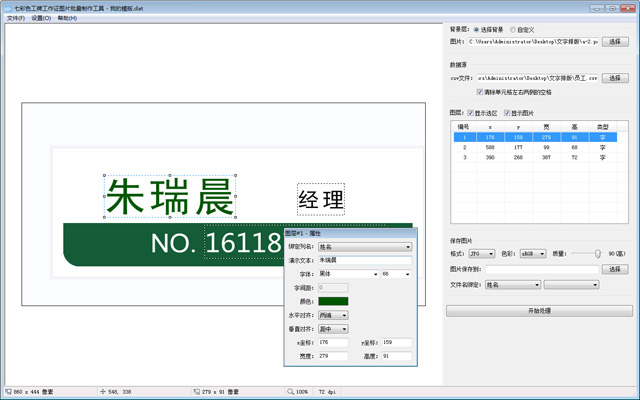The image size is (640, 400).
Task: Click the zoom magnifier icon showing 100%
Action: tap(290, 391)
